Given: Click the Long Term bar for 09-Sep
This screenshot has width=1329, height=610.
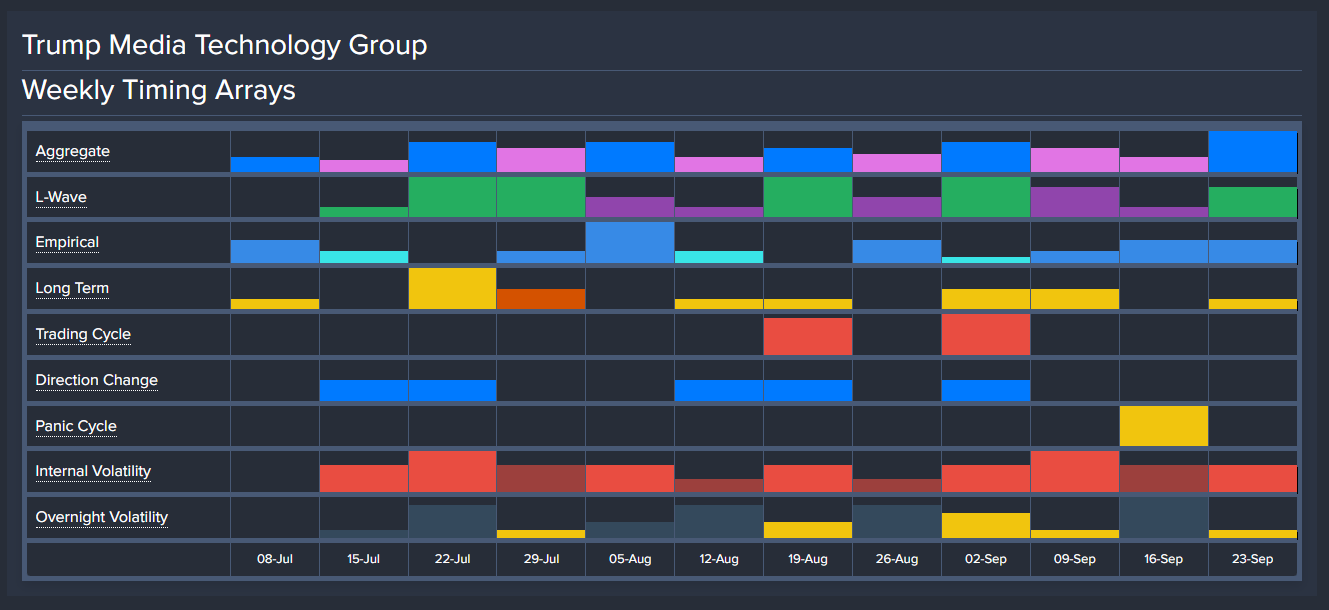Looking at the screenshot, I should click(x=1075, y=299).
